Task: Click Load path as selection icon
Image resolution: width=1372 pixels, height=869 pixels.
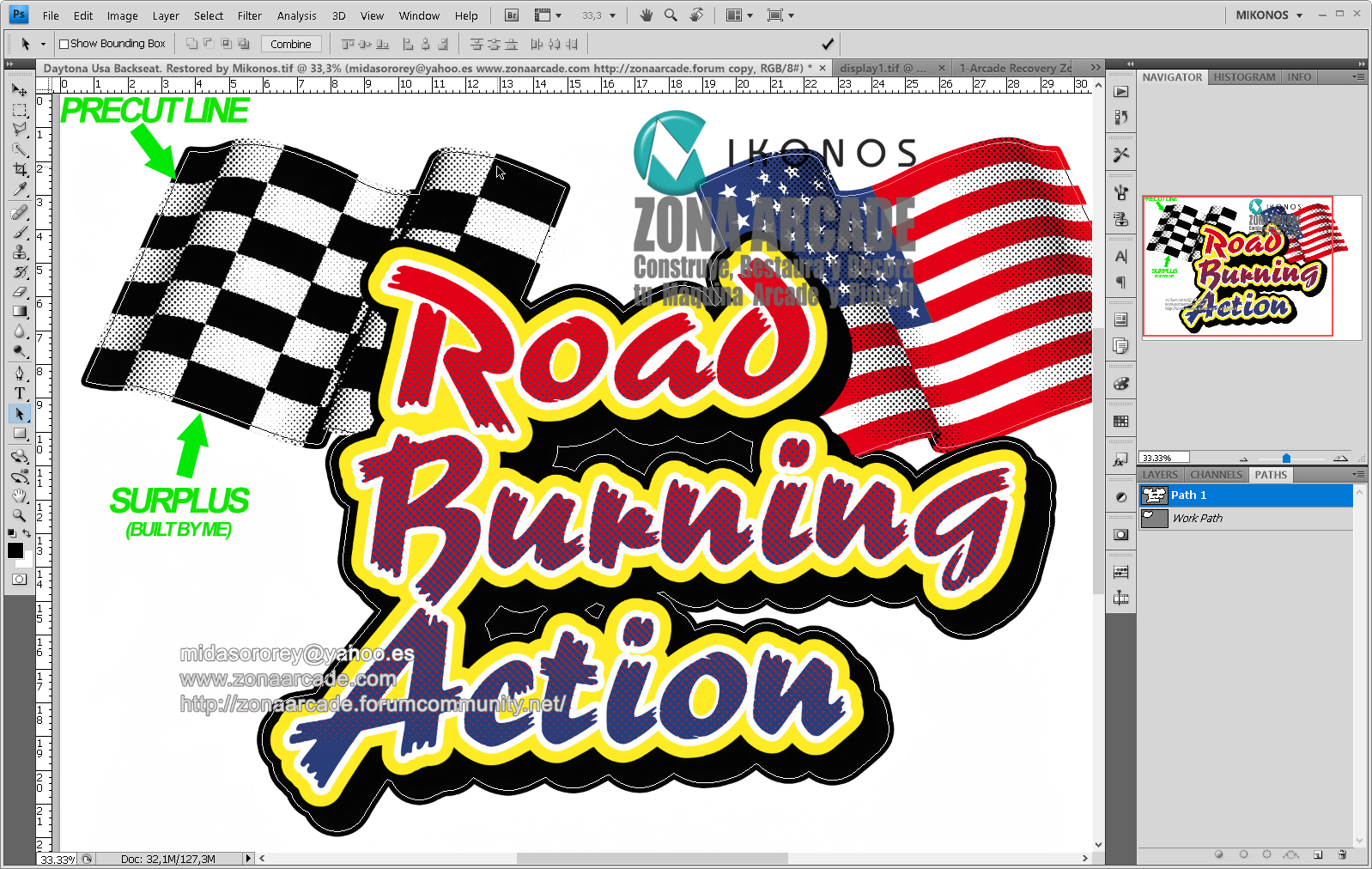Action: click(1267, 854)
